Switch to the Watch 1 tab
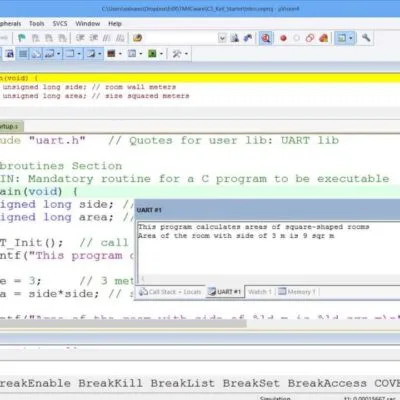This screenshot has width=400, height=400. tap(260, 292)
